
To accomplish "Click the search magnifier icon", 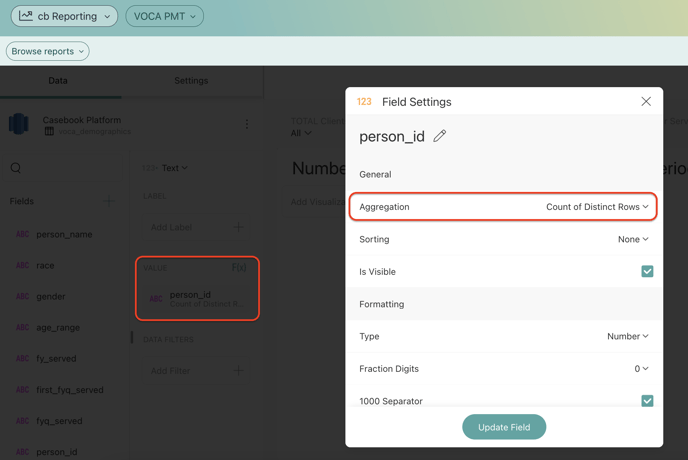I will [16, 168].
